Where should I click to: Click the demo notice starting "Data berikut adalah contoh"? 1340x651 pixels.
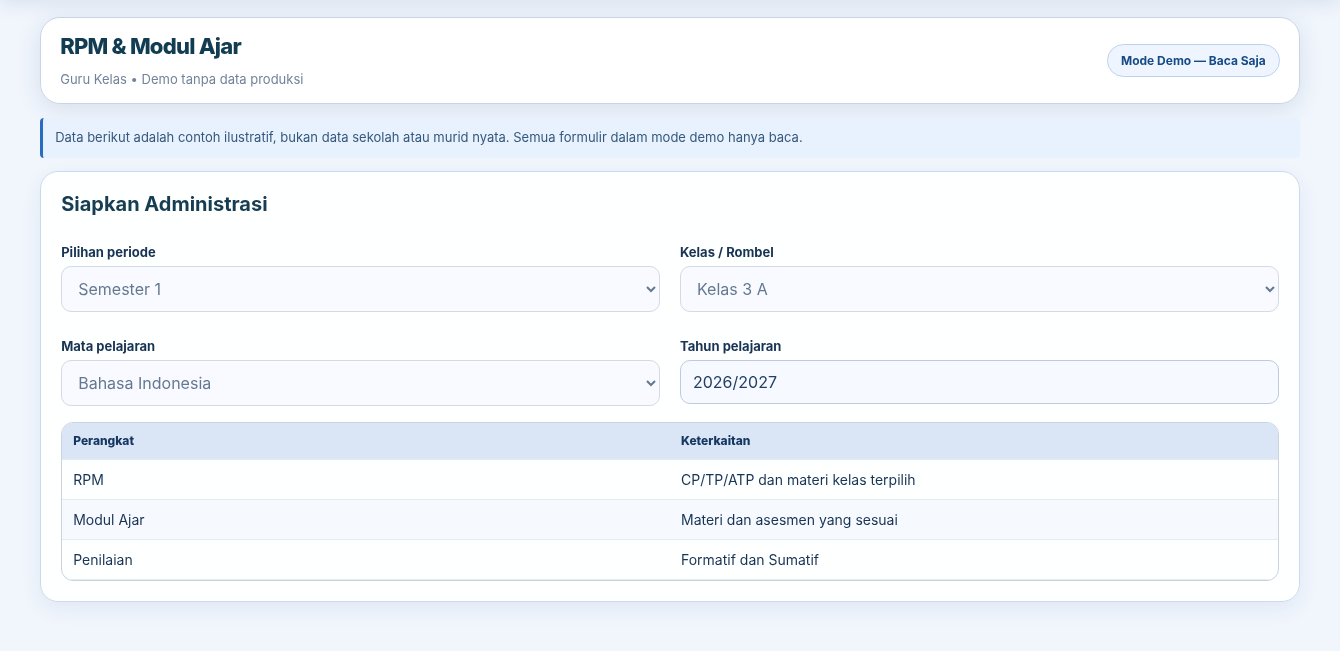(670, 137)
